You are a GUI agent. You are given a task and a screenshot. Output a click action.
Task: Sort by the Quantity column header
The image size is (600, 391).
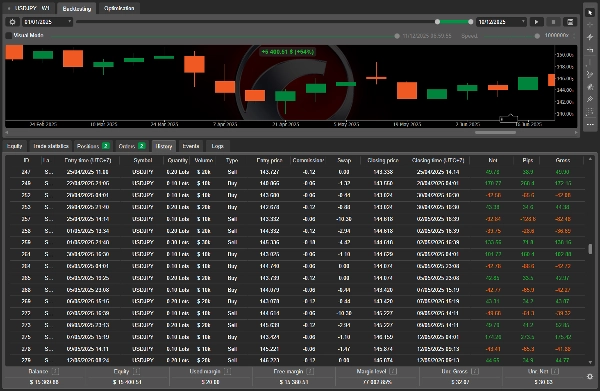click(x=178, y=160)
